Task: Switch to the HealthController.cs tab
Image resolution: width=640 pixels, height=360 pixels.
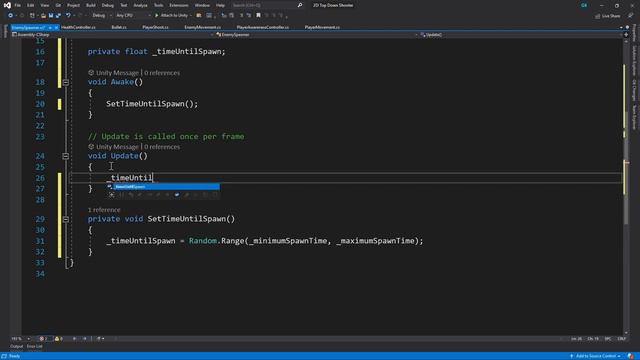Action: coord(78,27)
